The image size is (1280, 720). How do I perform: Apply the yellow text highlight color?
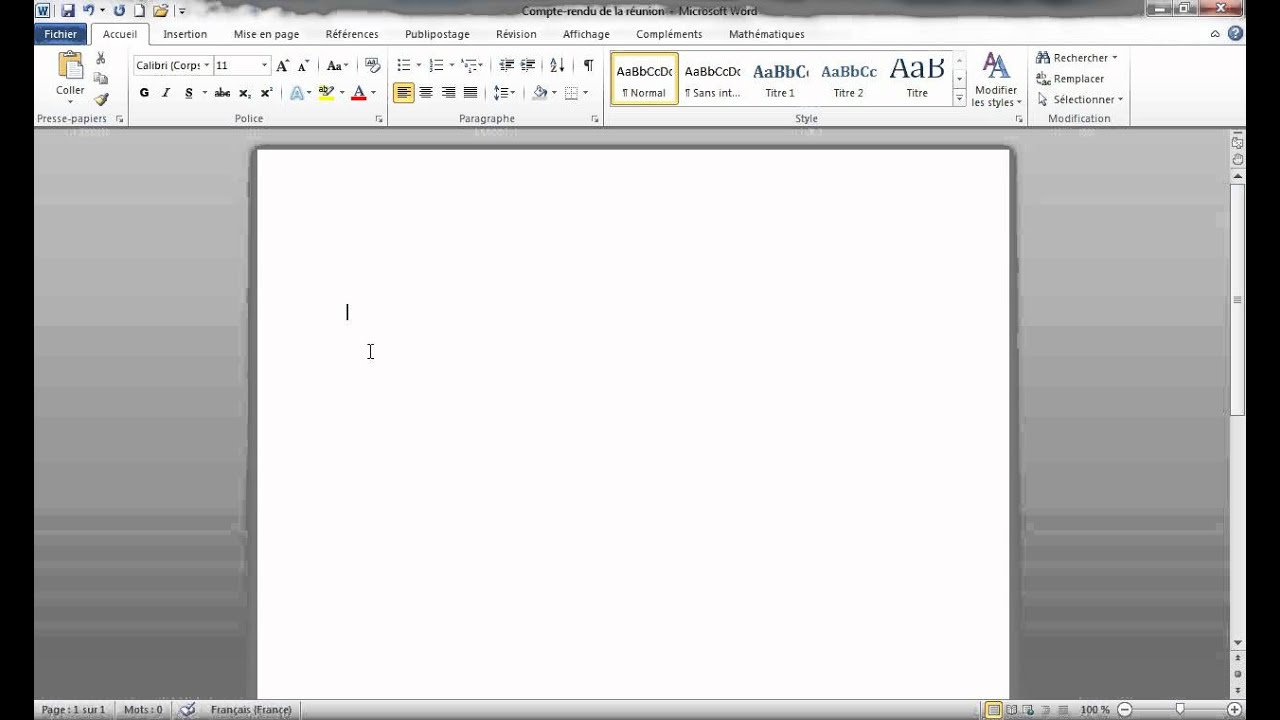point(325,92)
